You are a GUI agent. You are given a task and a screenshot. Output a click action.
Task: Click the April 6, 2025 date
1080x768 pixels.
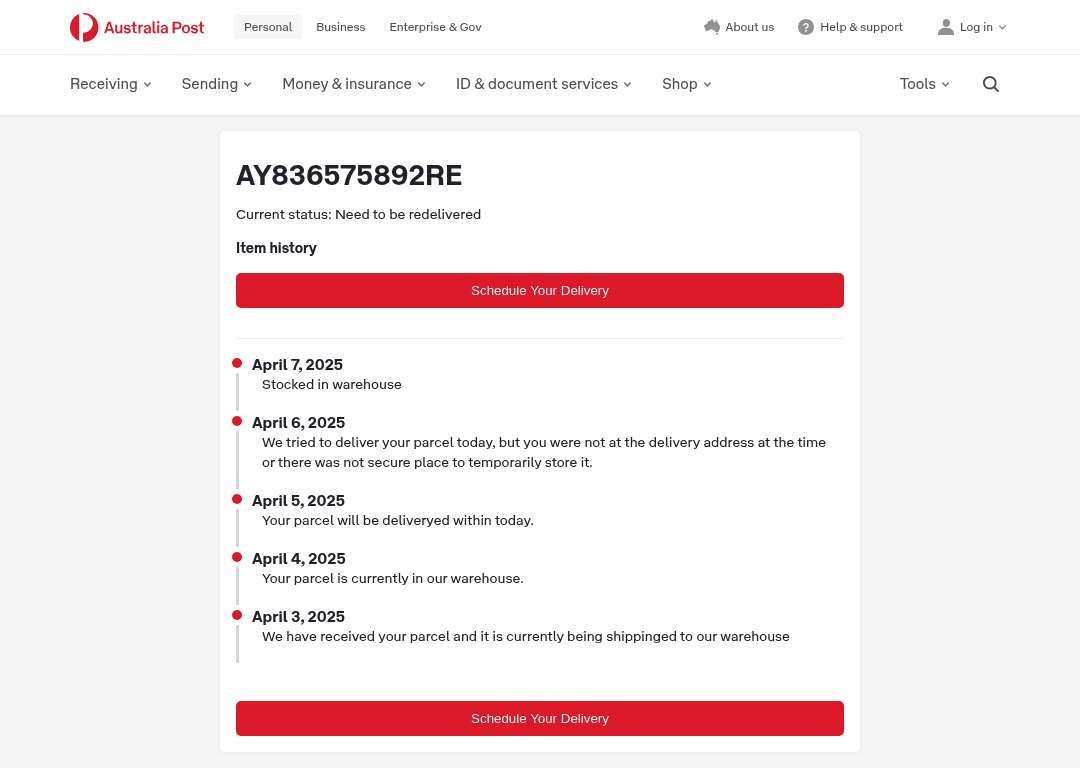pos(298,422)
